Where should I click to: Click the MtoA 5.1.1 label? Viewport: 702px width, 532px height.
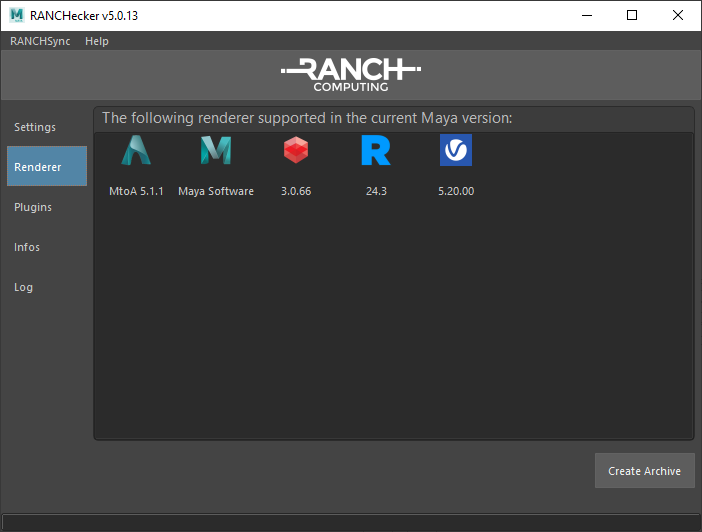point(136,191)
